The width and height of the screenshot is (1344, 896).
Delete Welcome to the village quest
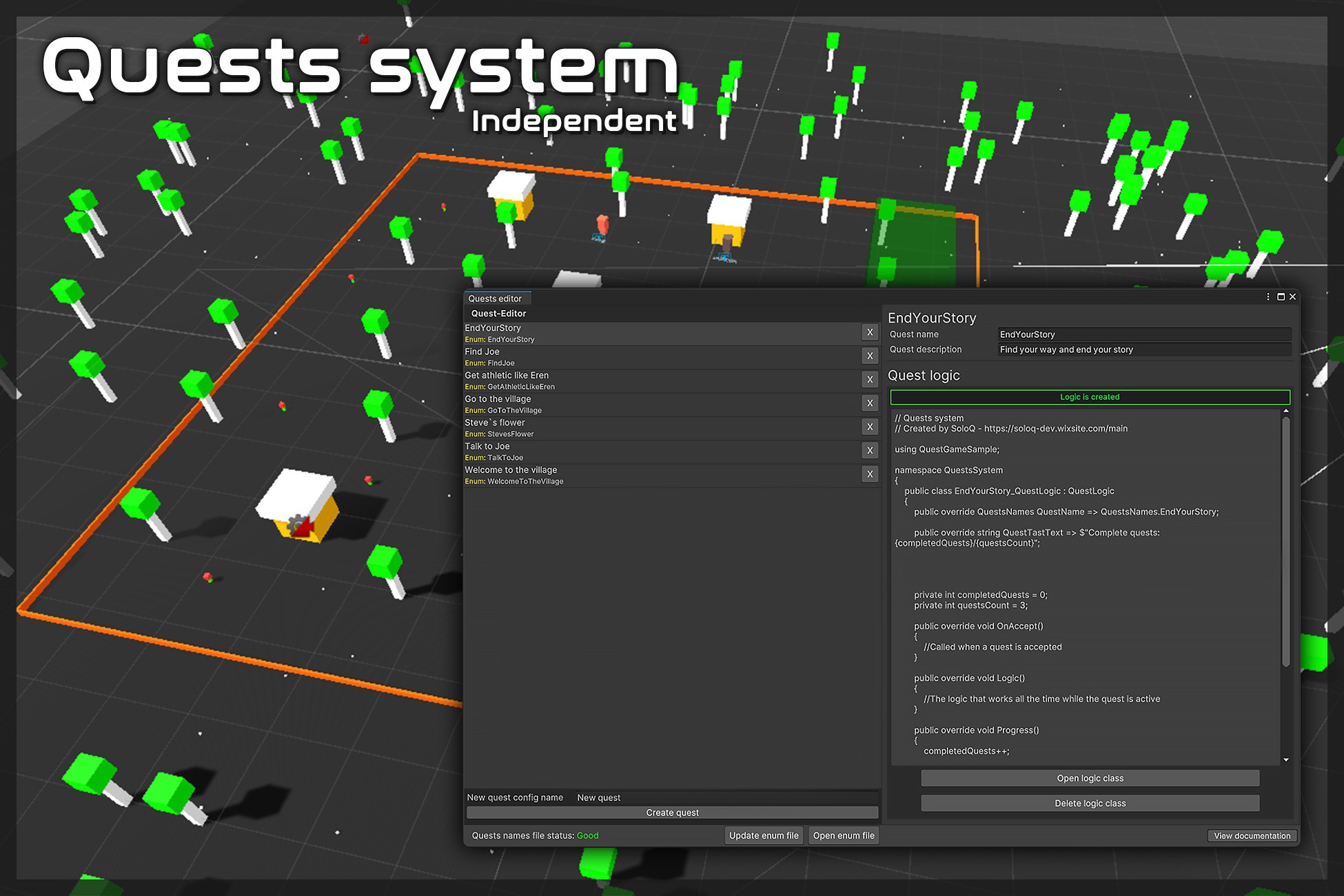870,474
